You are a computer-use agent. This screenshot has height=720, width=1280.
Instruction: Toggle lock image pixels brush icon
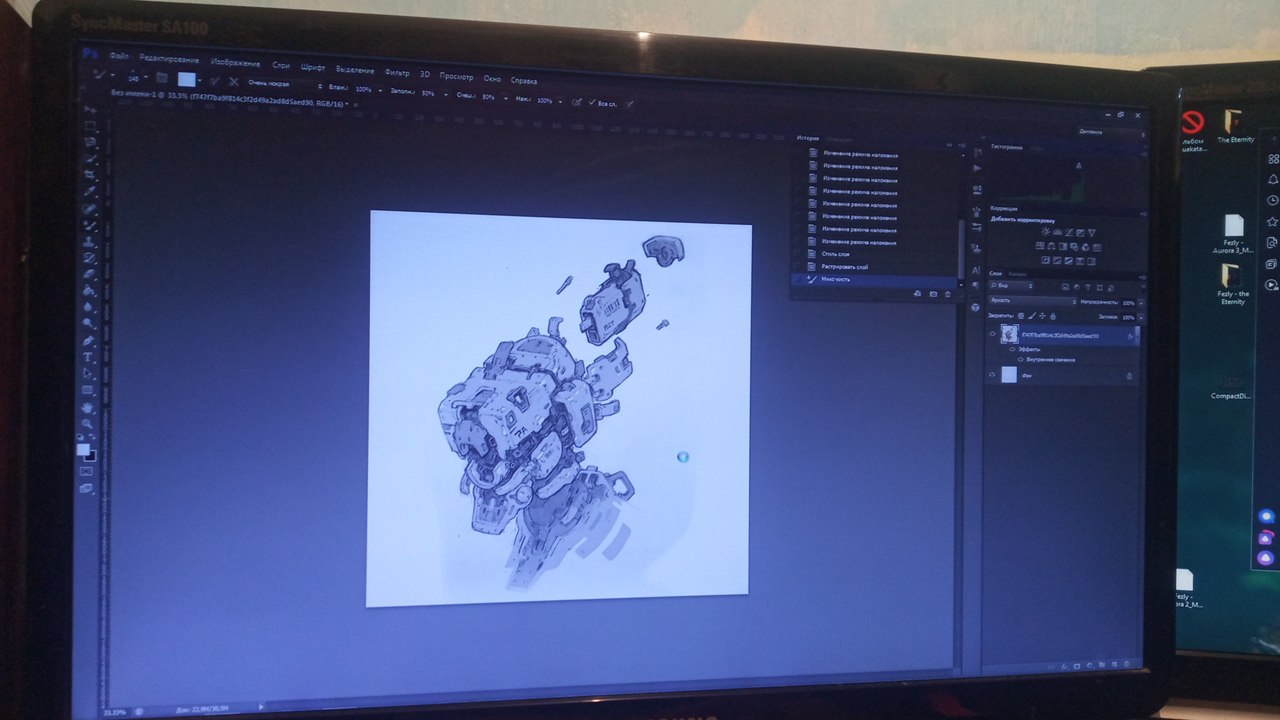tap(1032, 316)
